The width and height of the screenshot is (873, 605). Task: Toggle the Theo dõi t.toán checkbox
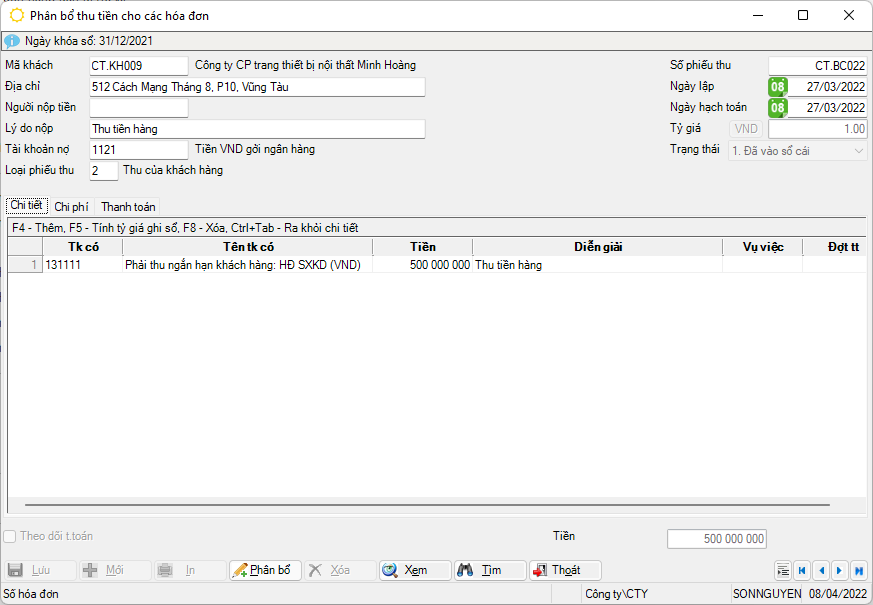tap(10, 537)
